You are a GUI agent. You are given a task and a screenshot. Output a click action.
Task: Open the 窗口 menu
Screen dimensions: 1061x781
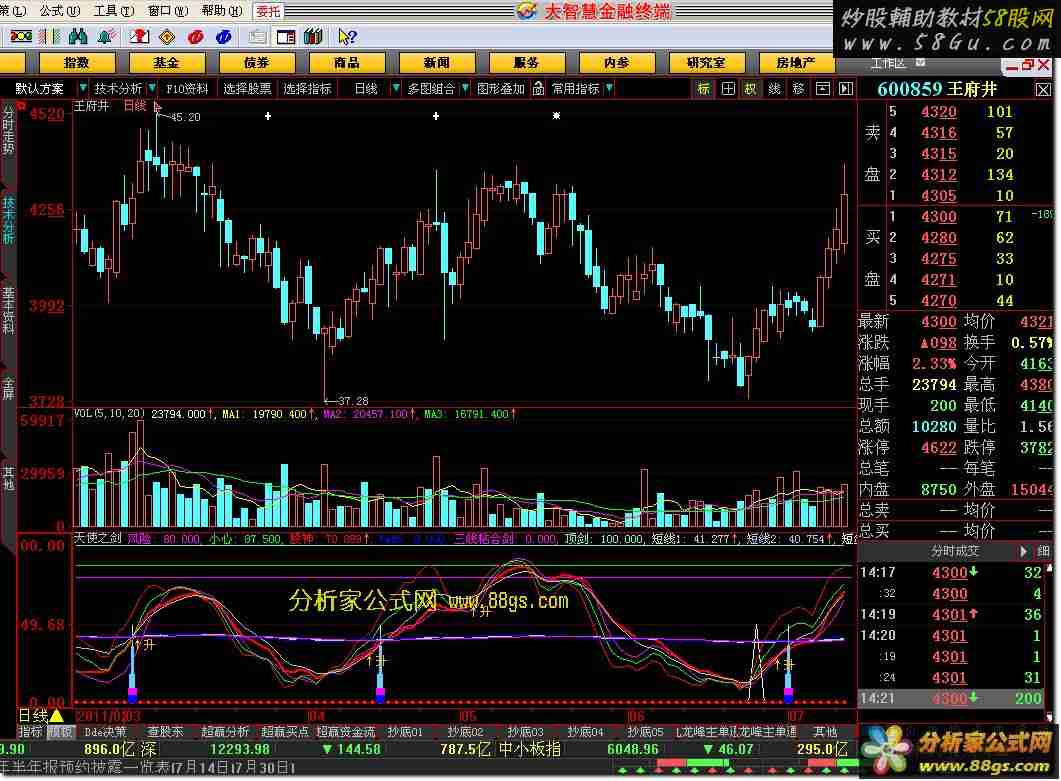tap(168, 11)
